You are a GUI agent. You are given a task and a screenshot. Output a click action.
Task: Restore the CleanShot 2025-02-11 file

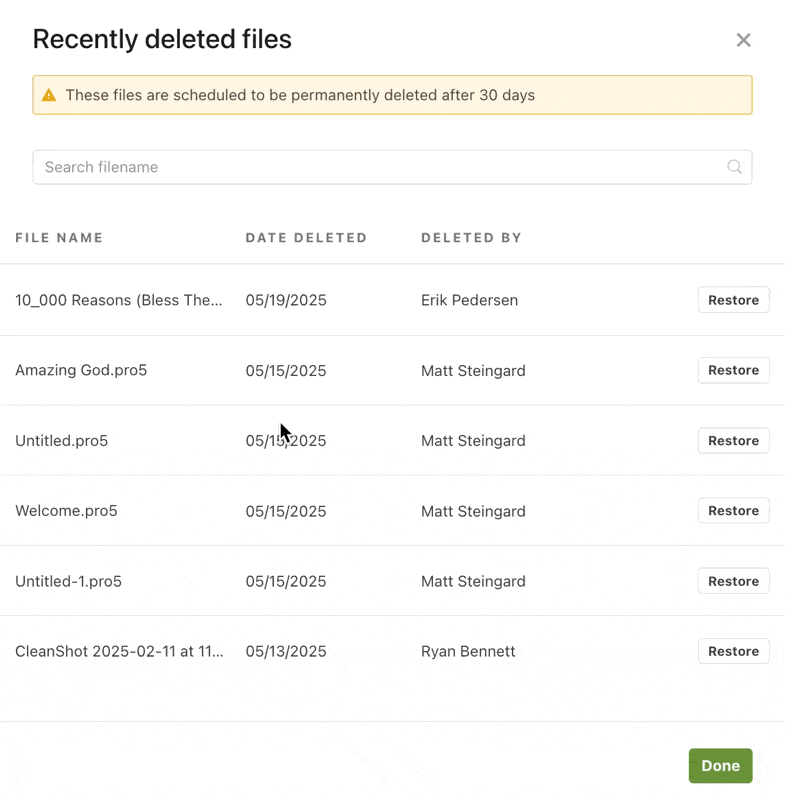733,651
